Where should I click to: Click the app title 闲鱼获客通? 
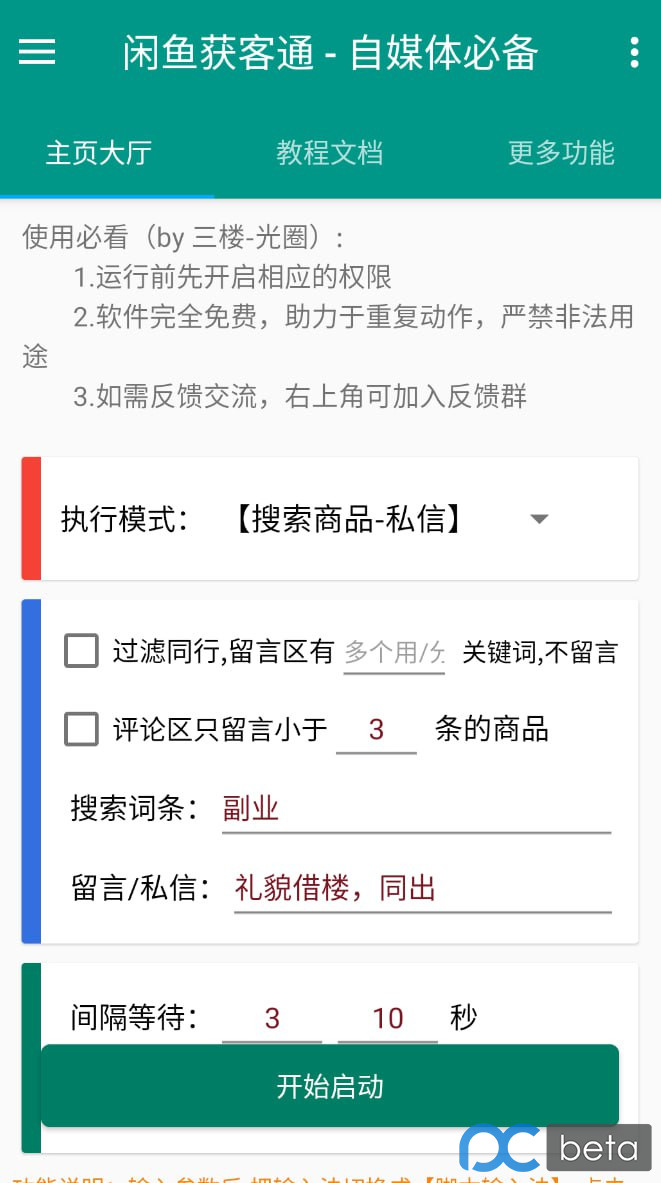point(330,52)
